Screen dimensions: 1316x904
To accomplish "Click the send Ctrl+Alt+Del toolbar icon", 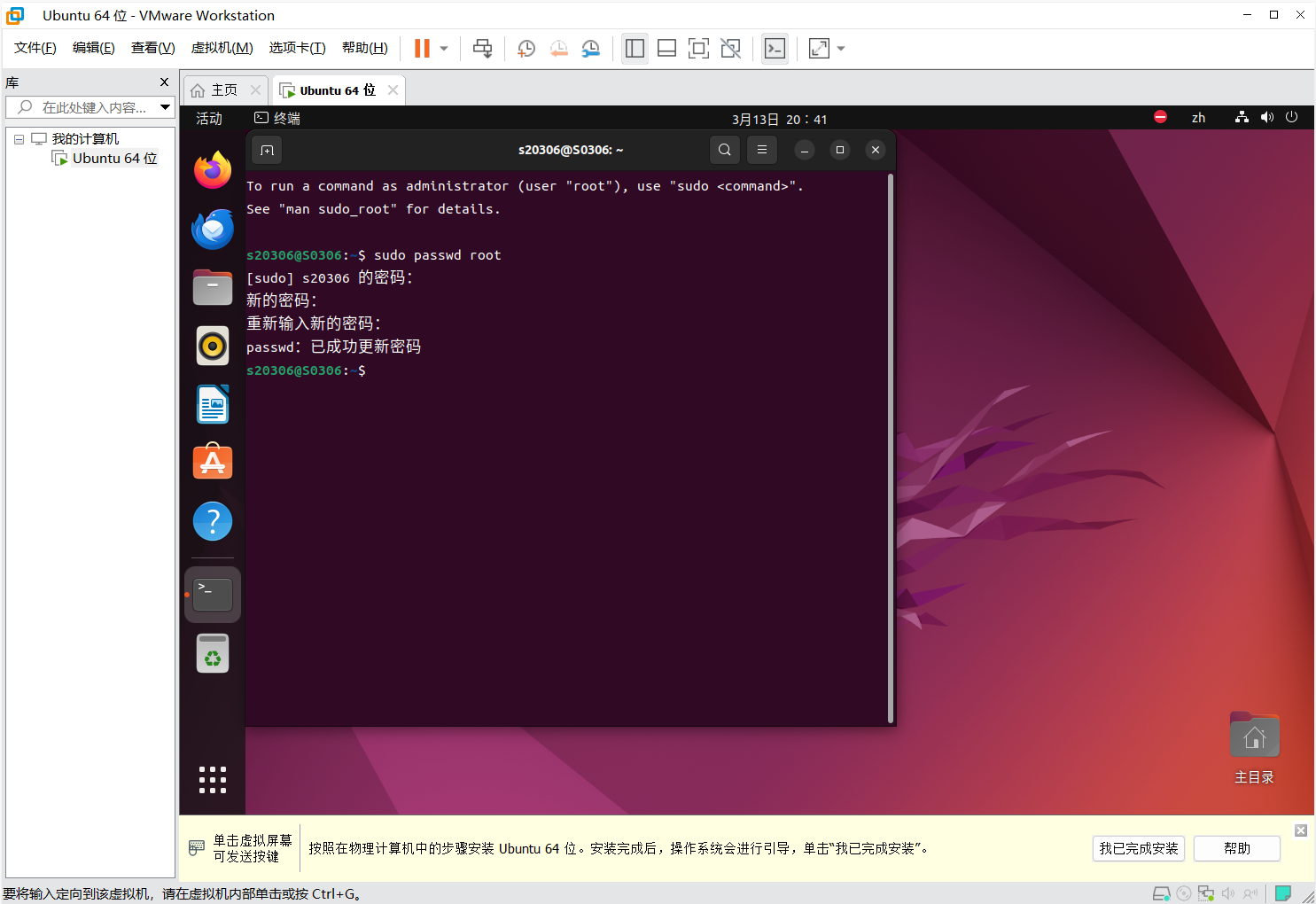I will coord(482,49).
